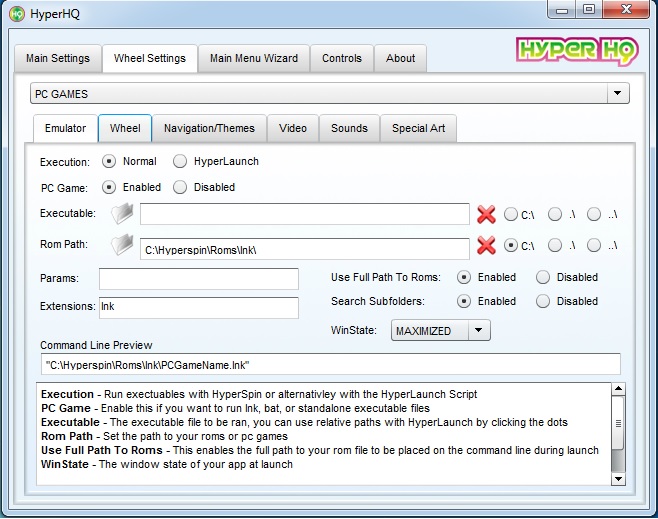The width and height of the screenshot is (658, 519).
Task: Set PC Game to Enabled
Action: tap(109, 187)
